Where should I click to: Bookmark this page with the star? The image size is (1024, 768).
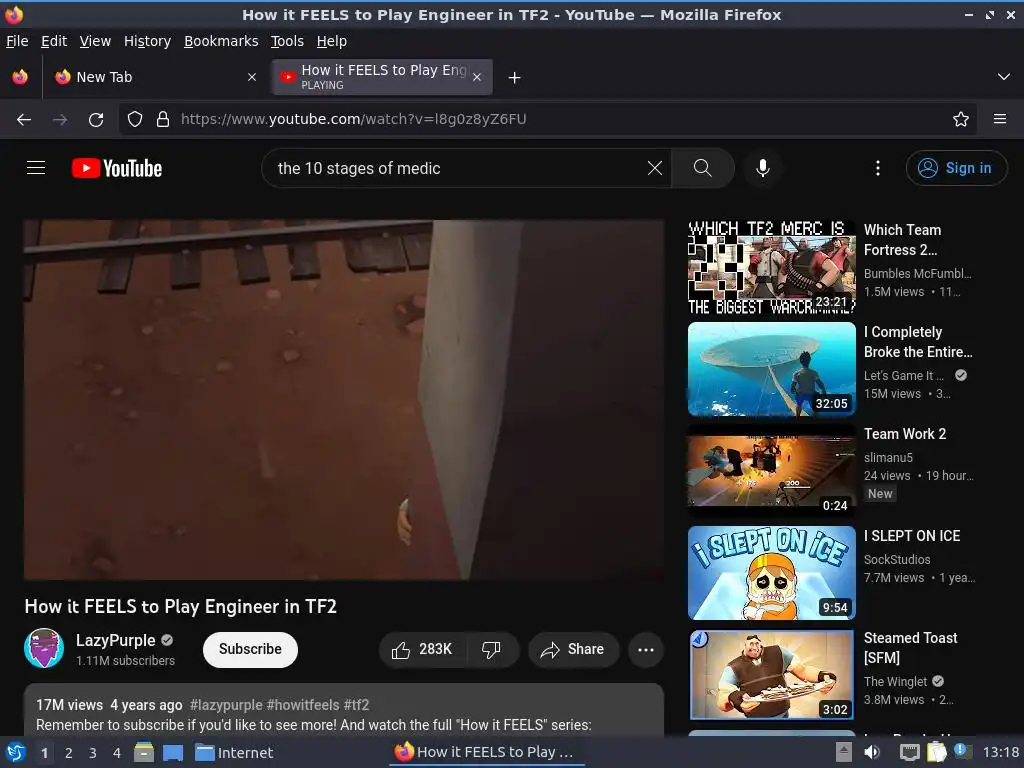pyautogui.click(x=961, y=120)
